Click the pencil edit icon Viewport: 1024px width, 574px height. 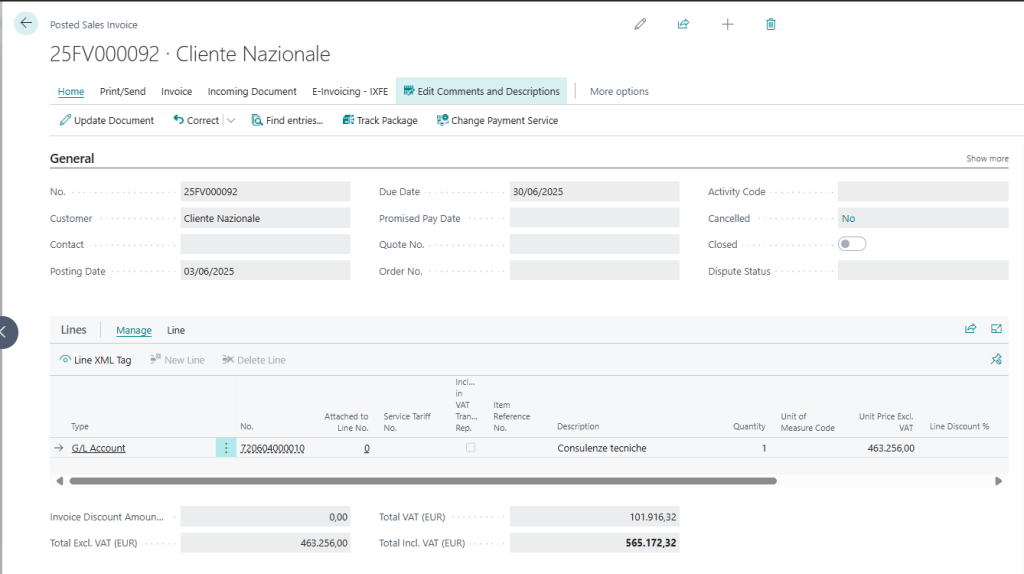[640, 24]
